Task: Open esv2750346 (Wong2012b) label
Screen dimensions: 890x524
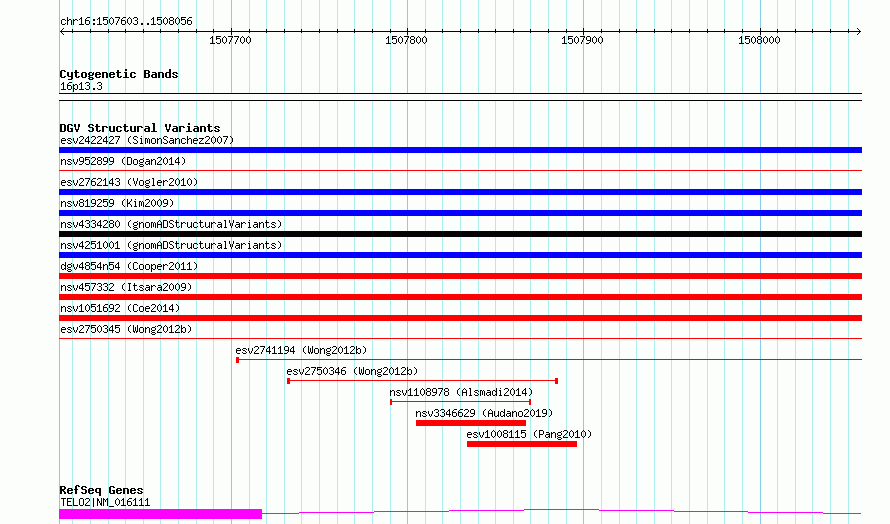Action: 352,371
